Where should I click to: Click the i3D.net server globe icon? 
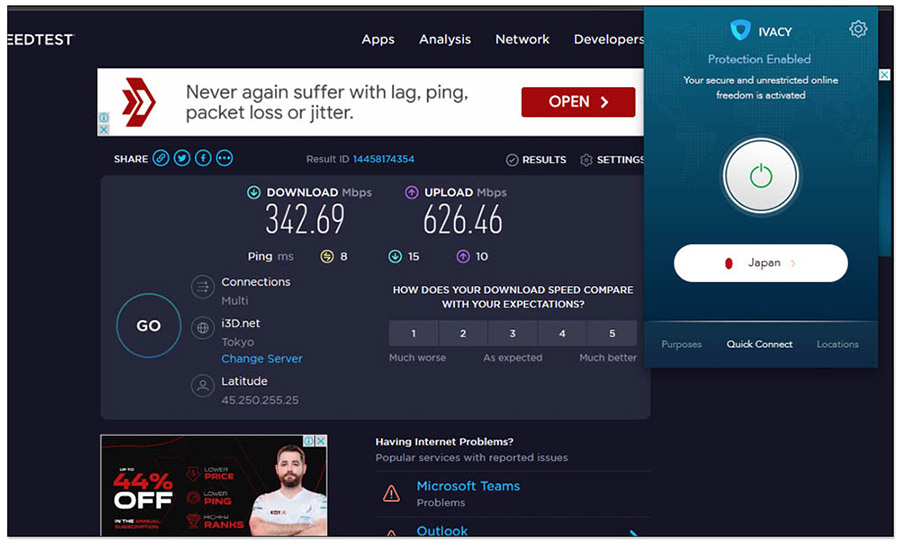pos(203,328)
